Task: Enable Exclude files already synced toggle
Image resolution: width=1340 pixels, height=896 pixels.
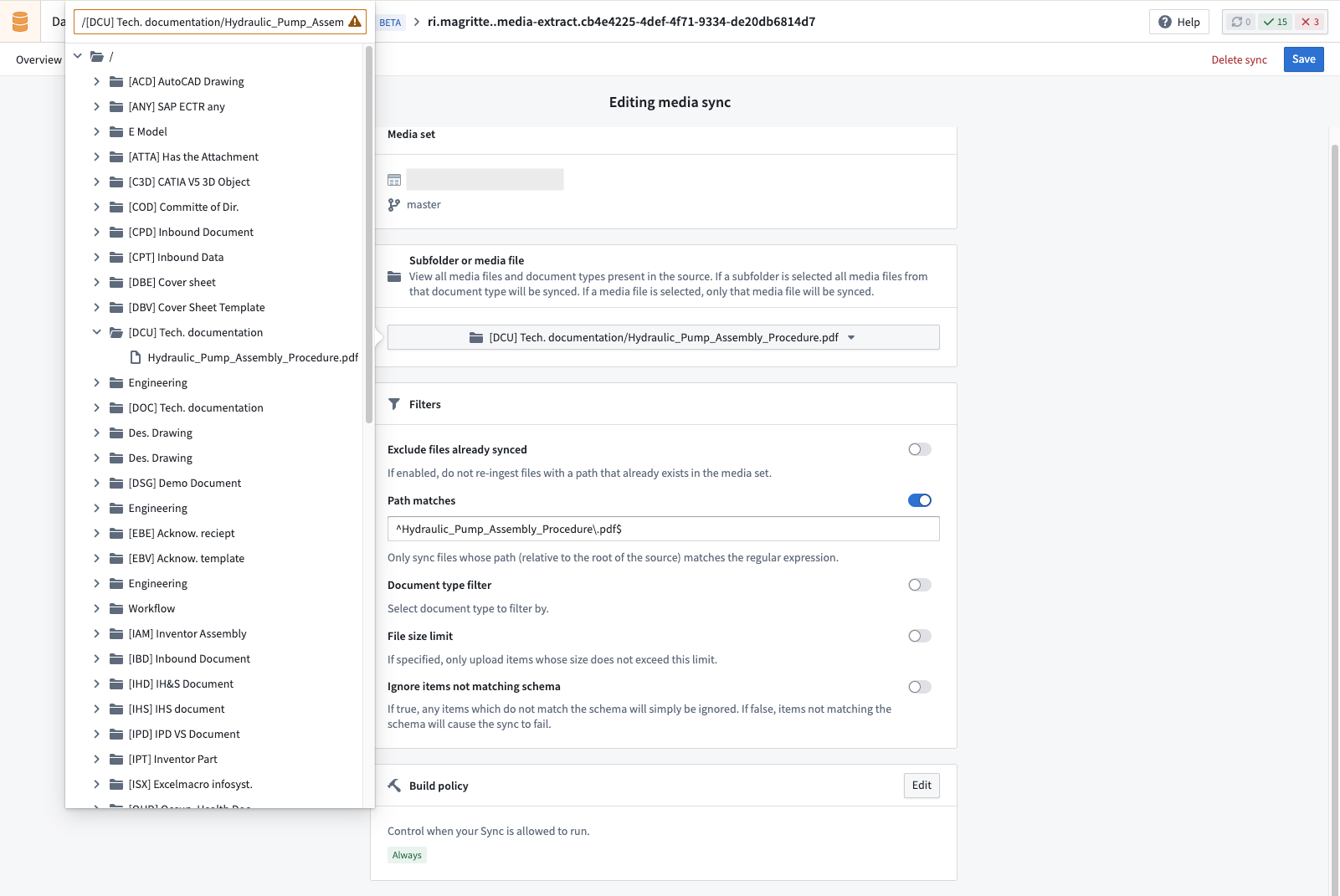Action: [919, 449]
